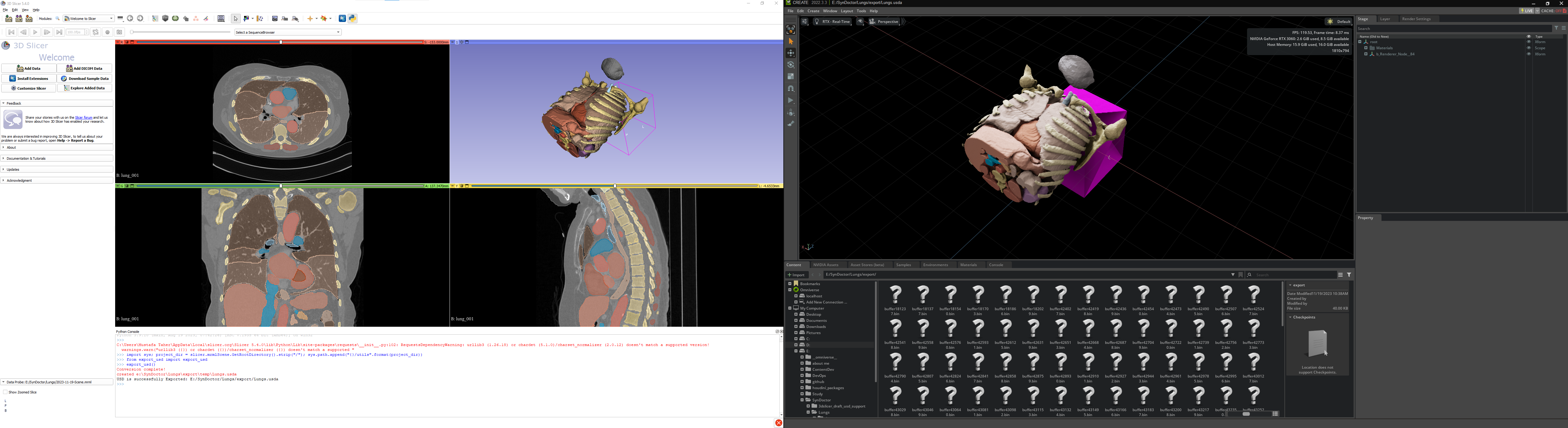The height and width of the screenshot is (428, 1568).
Task: Open the Slicer forum link
Action: pos(83,117)
